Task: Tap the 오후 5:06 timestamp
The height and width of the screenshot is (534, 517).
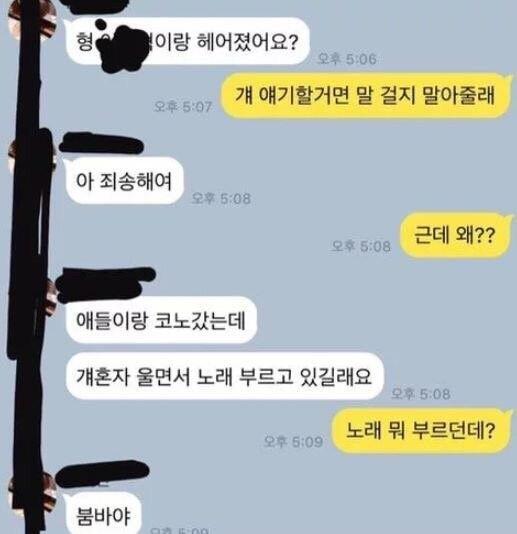Action: coord(347,59)
